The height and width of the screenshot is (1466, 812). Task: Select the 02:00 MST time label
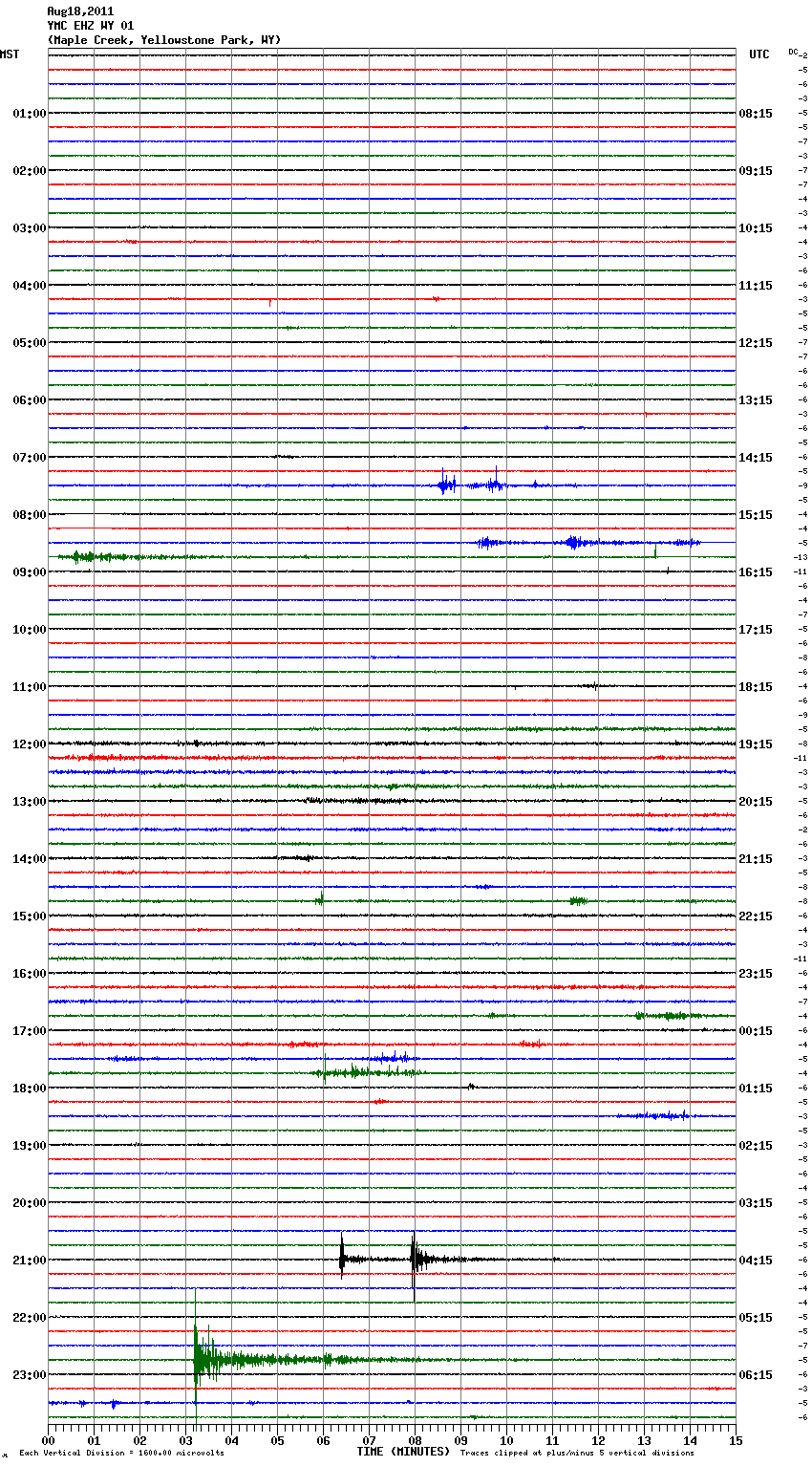coord(30,171)
